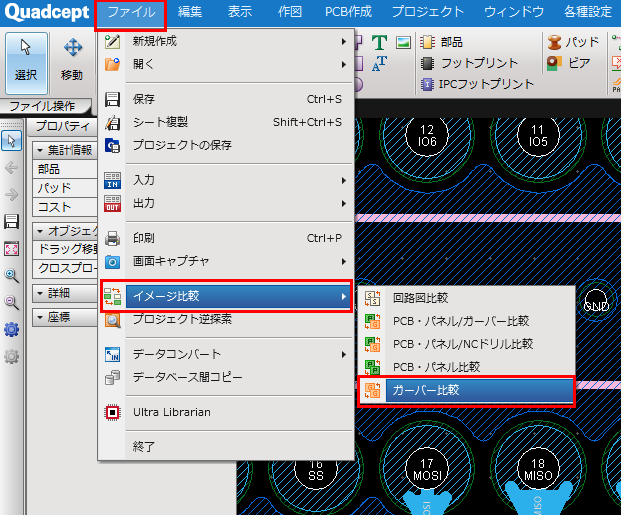Select the ビア via tool
This screenshot has width=621, height=515.
coord(569,63)
